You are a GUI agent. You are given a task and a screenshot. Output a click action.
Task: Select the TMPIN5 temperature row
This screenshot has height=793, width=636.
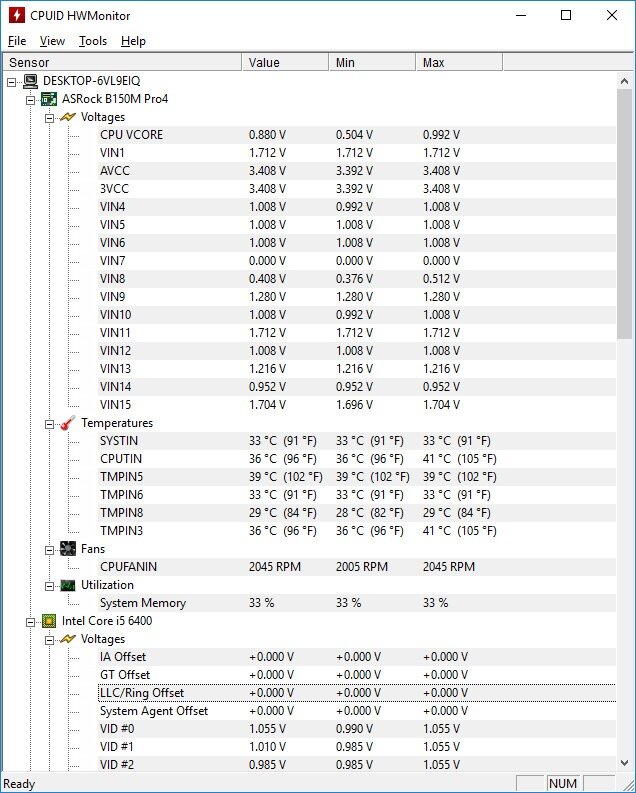[x=357, y=477]
